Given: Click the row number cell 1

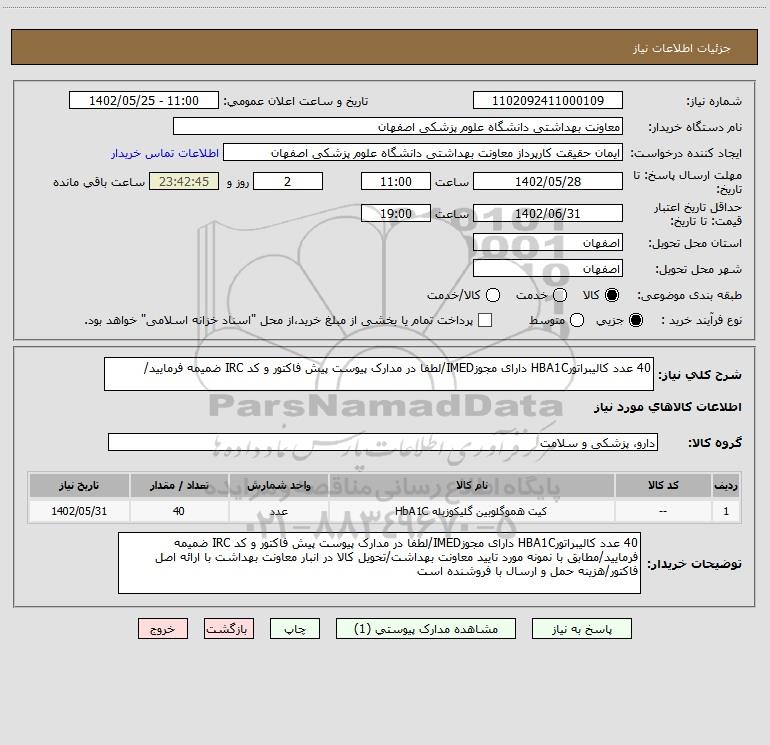Looking at the screenshot, I should (726, 511).
